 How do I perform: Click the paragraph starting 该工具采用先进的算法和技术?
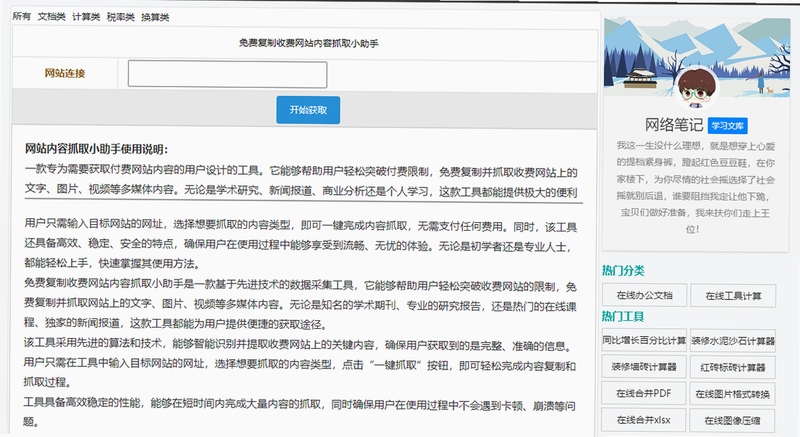coord(300,363)
